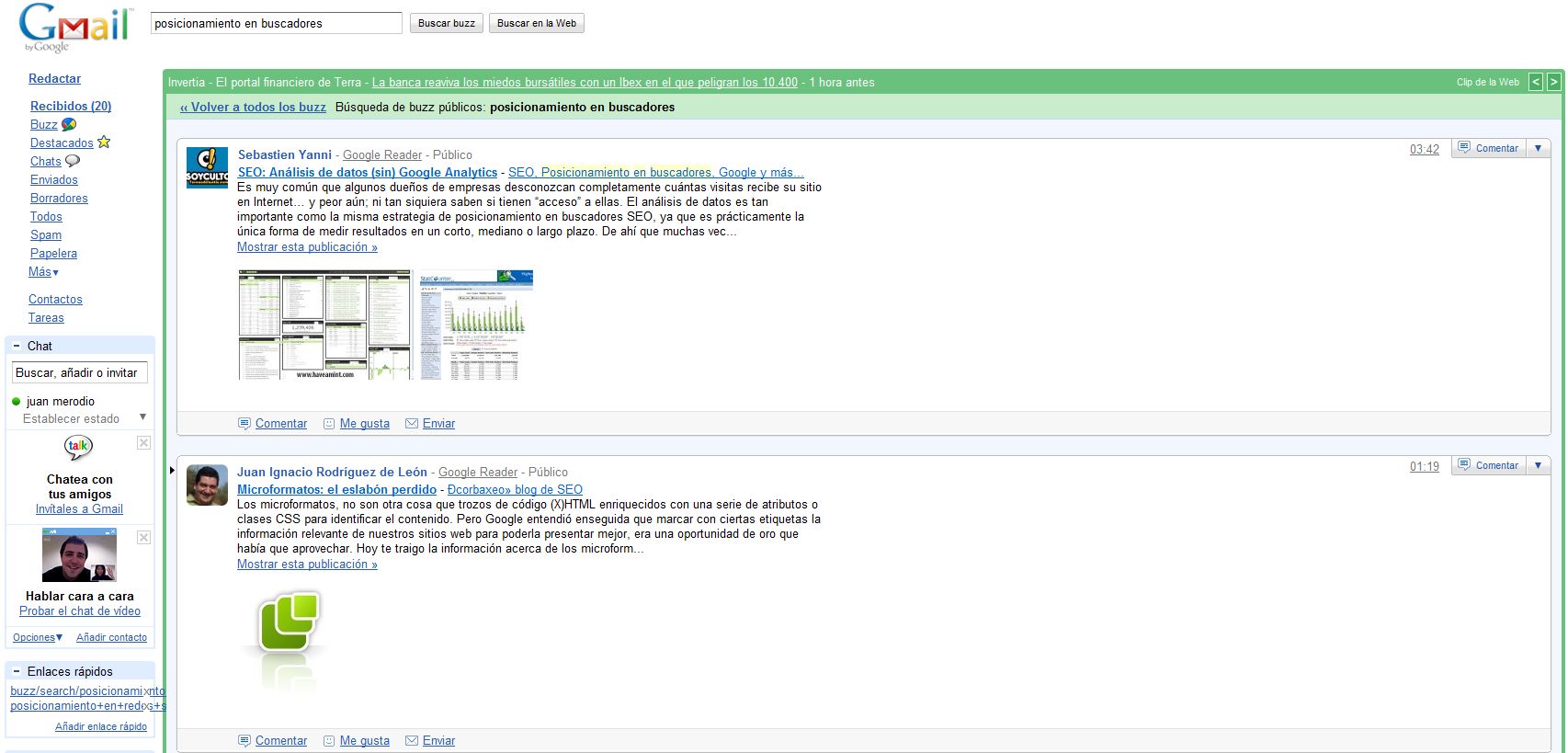This screenshot has height=753, width=1568.
Task: Open Sebastien Yanni's profile avatar
Action: 207,167
